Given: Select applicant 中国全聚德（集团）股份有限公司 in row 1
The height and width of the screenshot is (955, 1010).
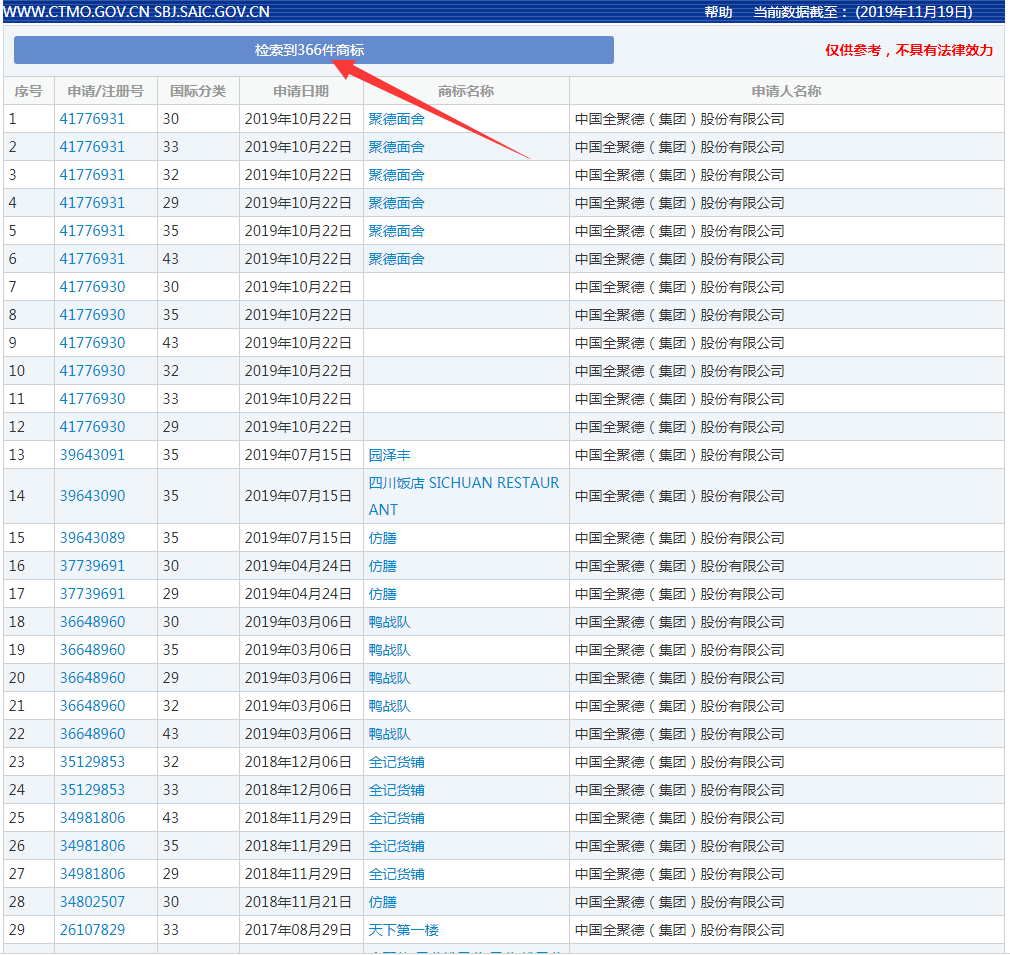Looking at the screenshot, I should coord(680,119).
